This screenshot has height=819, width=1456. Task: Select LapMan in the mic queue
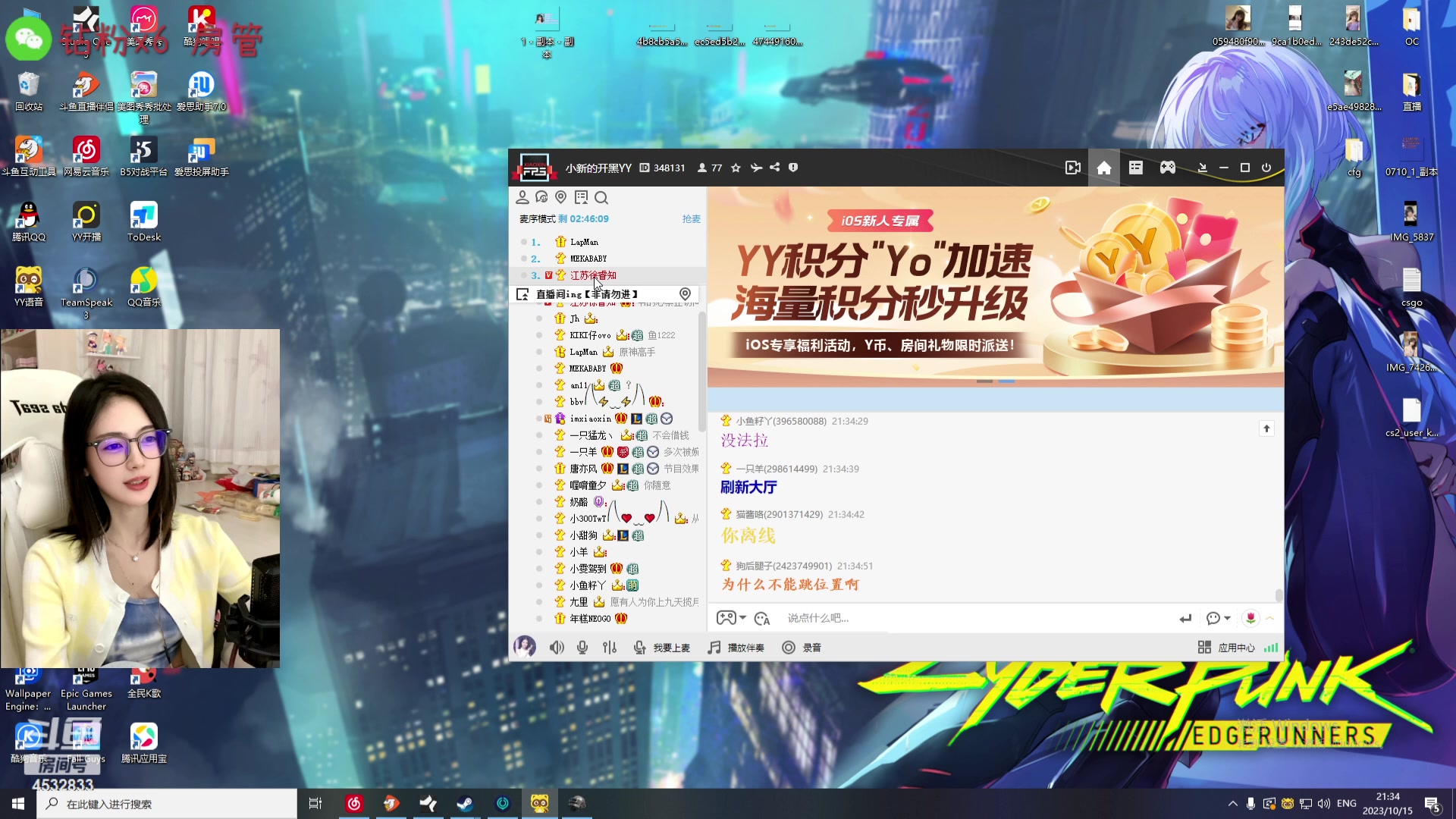click(x=584, y=242)
